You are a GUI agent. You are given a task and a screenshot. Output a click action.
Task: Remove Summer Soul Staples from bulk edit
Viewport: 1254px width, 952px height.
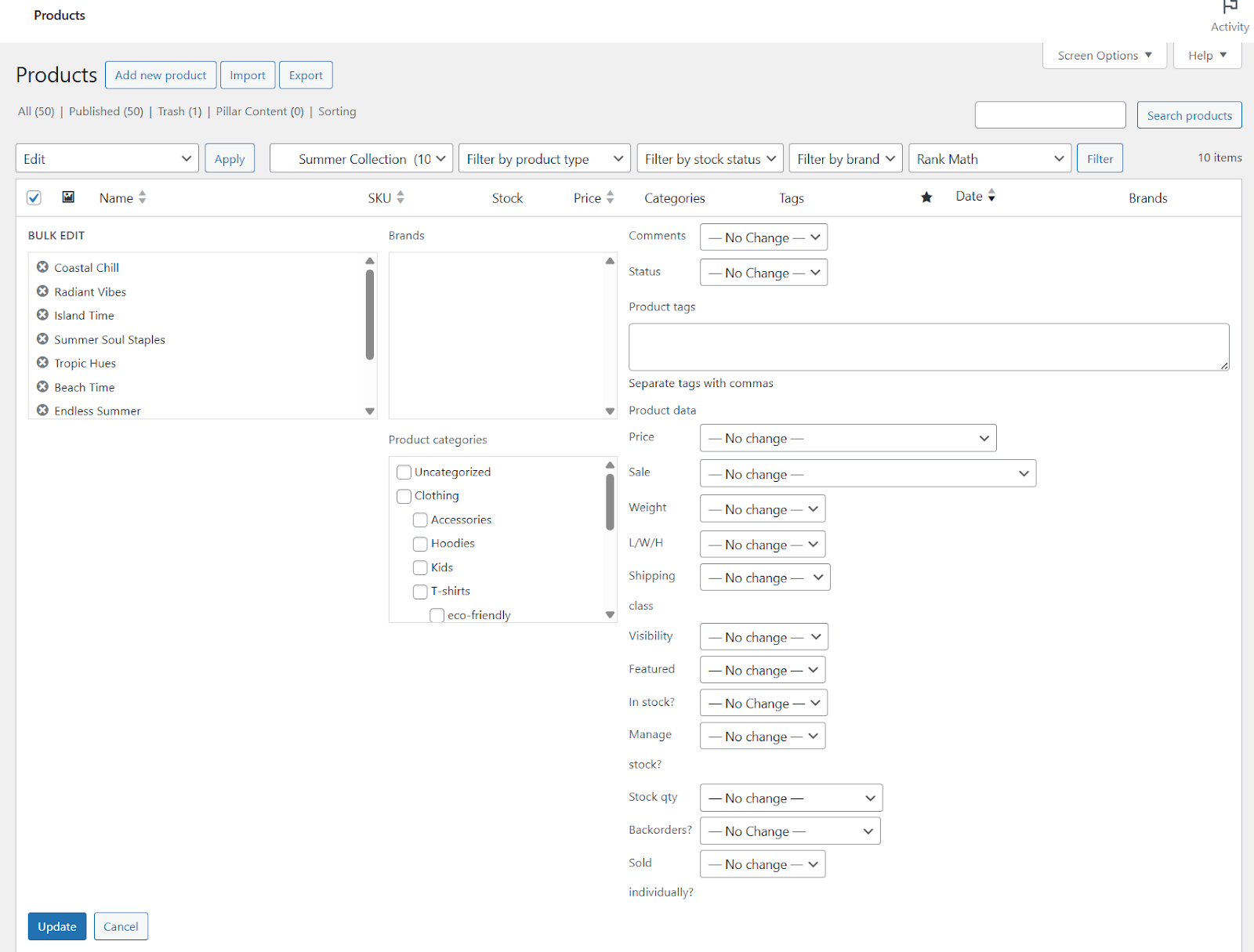click(x=42, y=339)
